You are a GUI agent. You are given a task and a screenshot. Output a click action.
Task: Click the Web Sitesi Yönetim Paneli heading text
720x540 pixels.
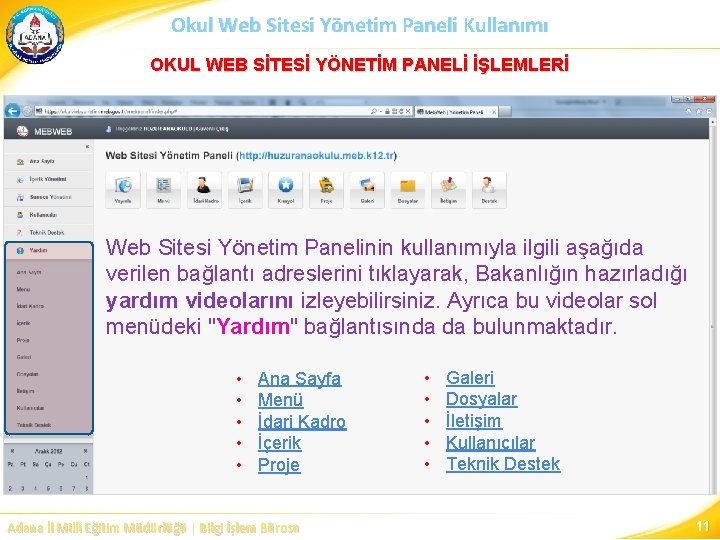pos(169,156)
